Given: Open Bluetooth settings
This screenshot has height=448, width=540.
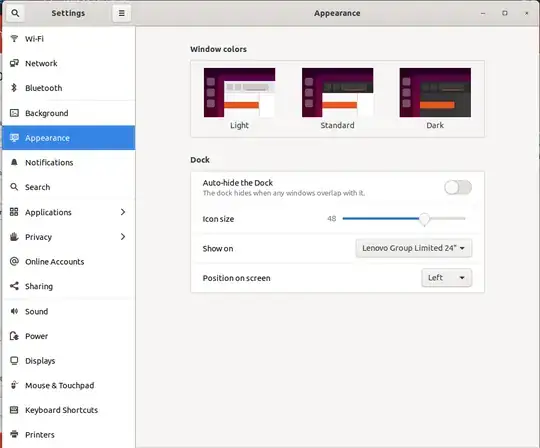Looking at the screenshot, I should coord(69,88).
